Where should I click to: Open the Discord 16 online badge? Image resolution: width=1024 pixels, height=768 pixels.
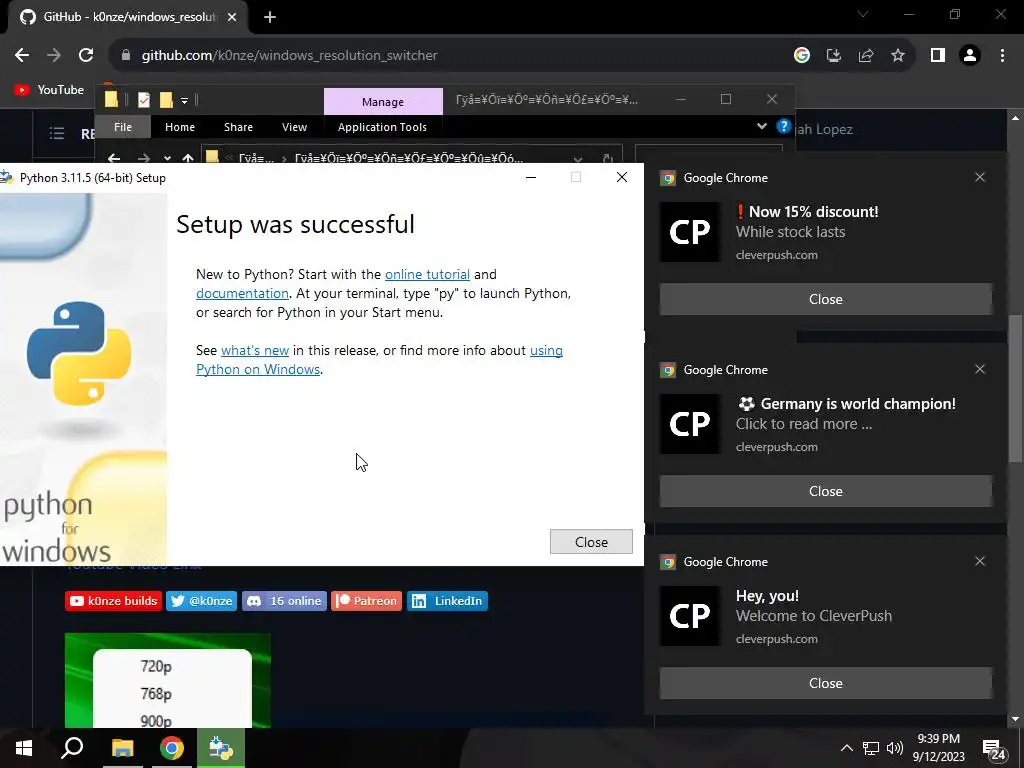(x=284, y=601)
